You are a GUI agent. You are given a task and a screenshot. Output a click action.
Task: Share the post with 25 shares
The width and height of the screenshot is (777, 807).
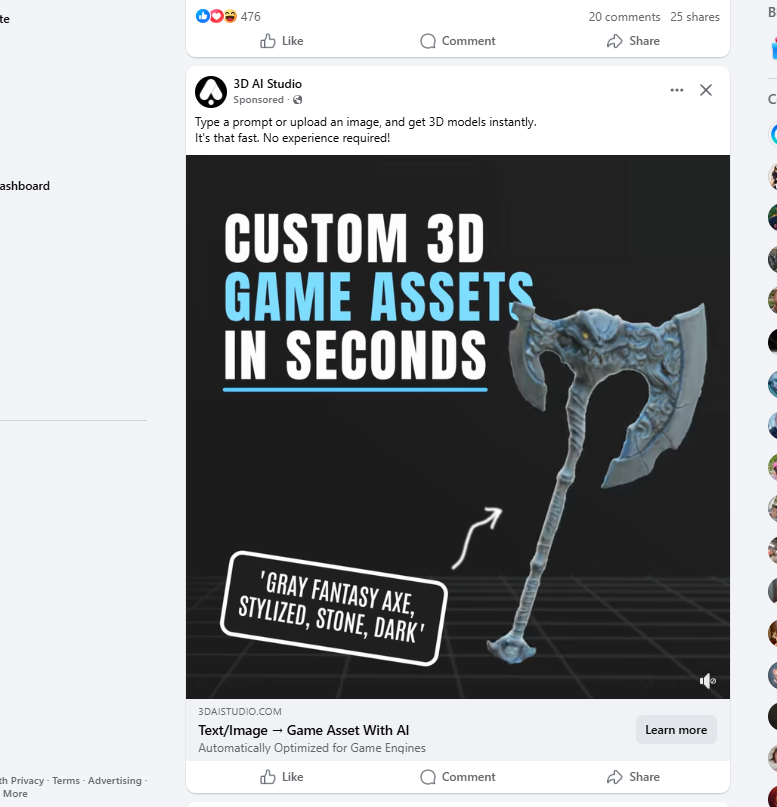633,41
